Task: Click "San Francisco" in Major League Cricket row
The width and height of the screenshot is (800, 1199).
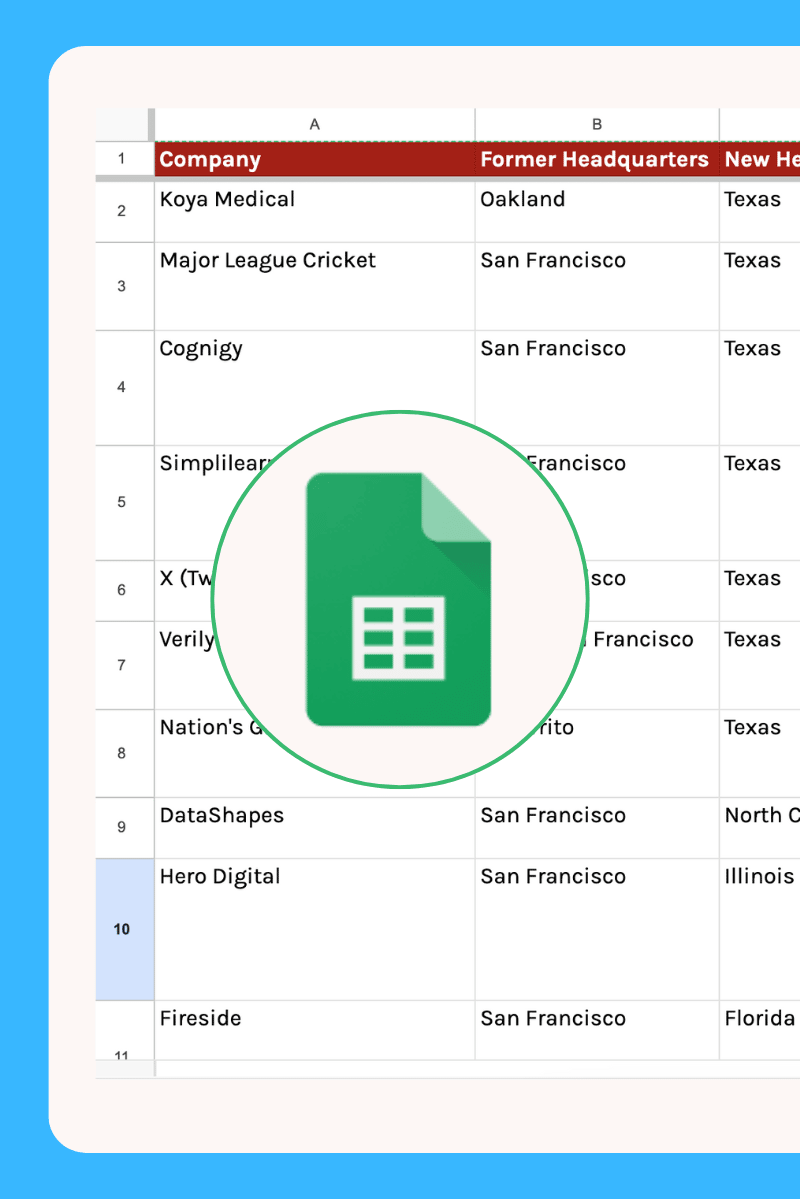Action: coord(553,261)
